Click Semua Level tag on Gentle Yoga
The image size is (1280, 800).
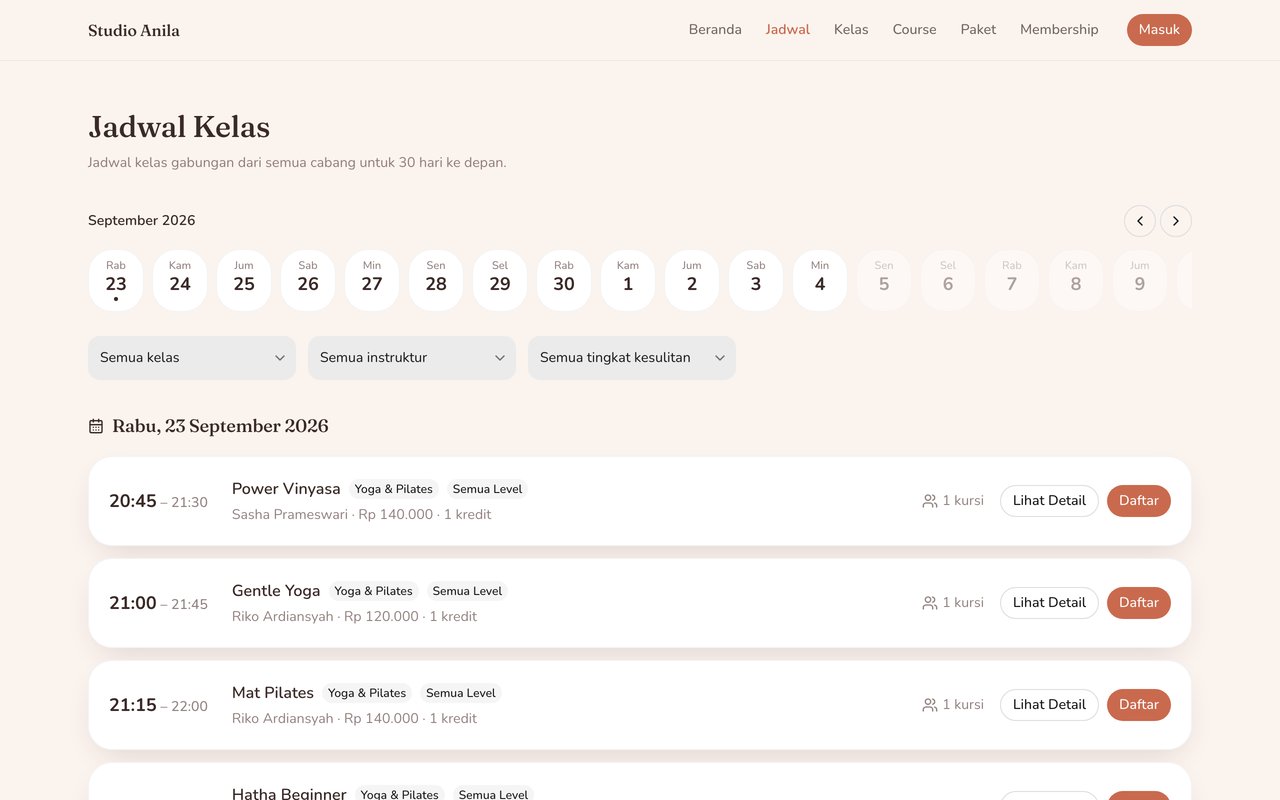click(x=468, y=591)
